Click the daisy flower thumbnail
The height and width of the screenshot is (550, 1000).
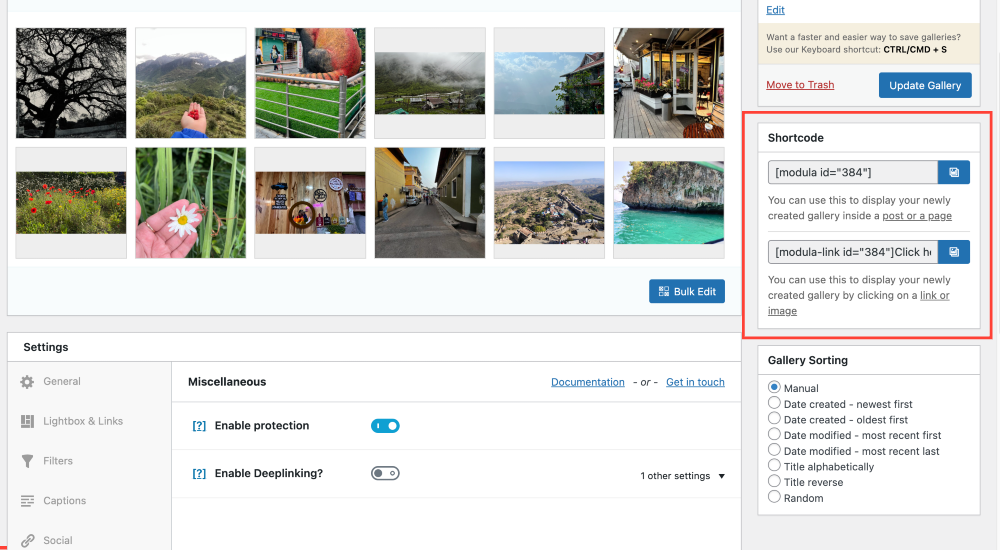click(x=190, y=203)
